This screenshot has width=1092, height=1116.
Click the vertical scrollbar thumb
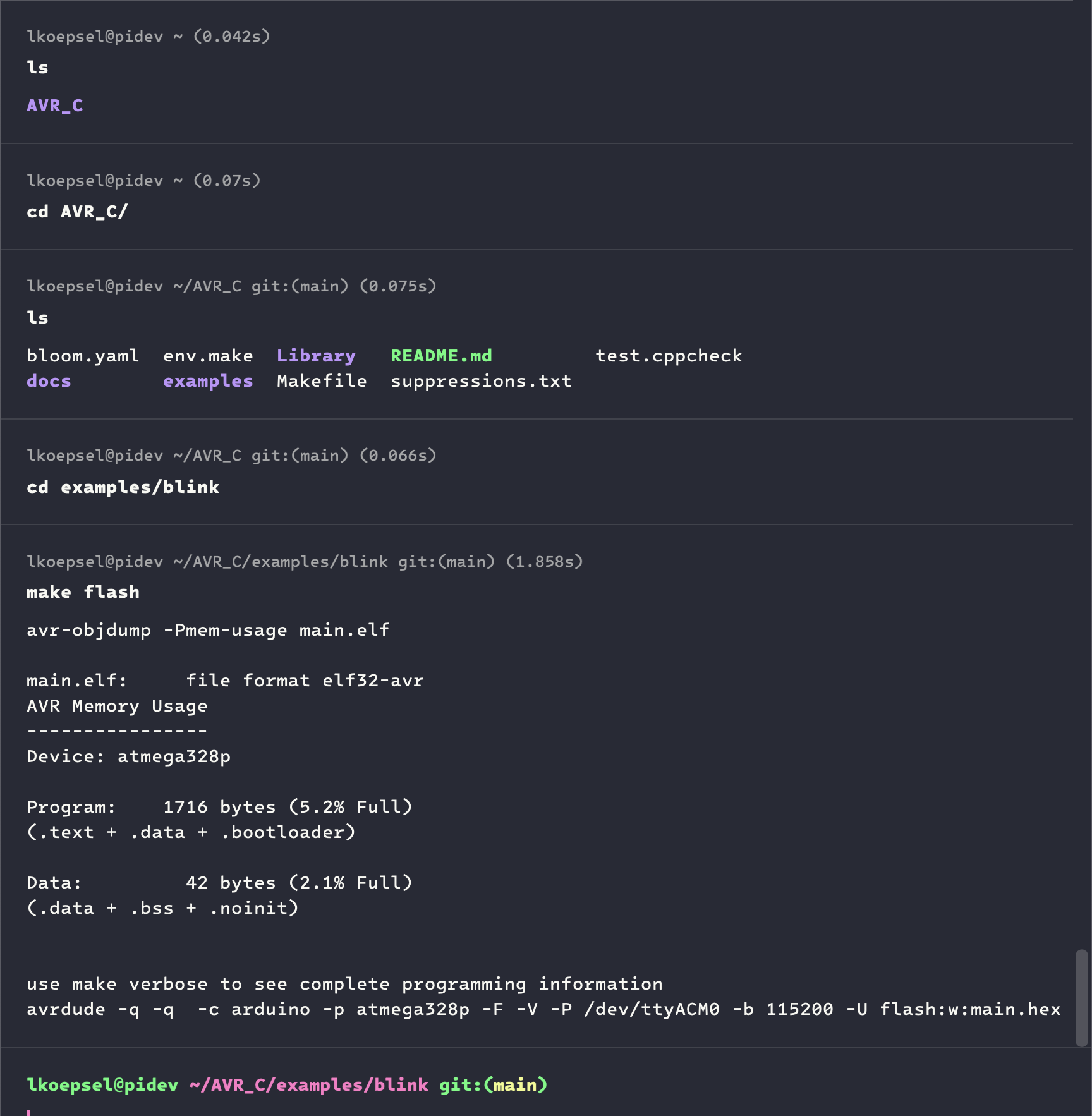1082,998
